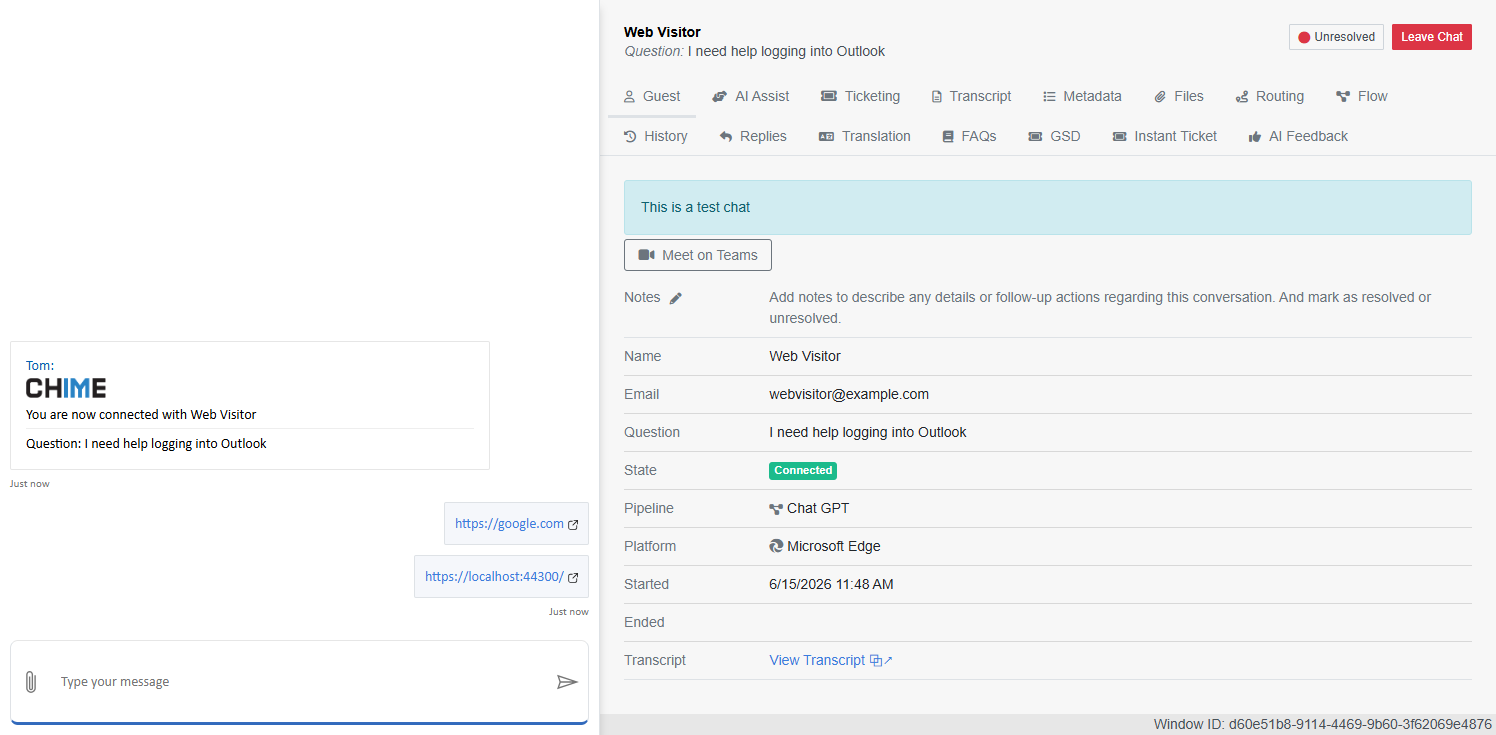
Task: Open the Replies tab
Action: [x=753, y=136]
